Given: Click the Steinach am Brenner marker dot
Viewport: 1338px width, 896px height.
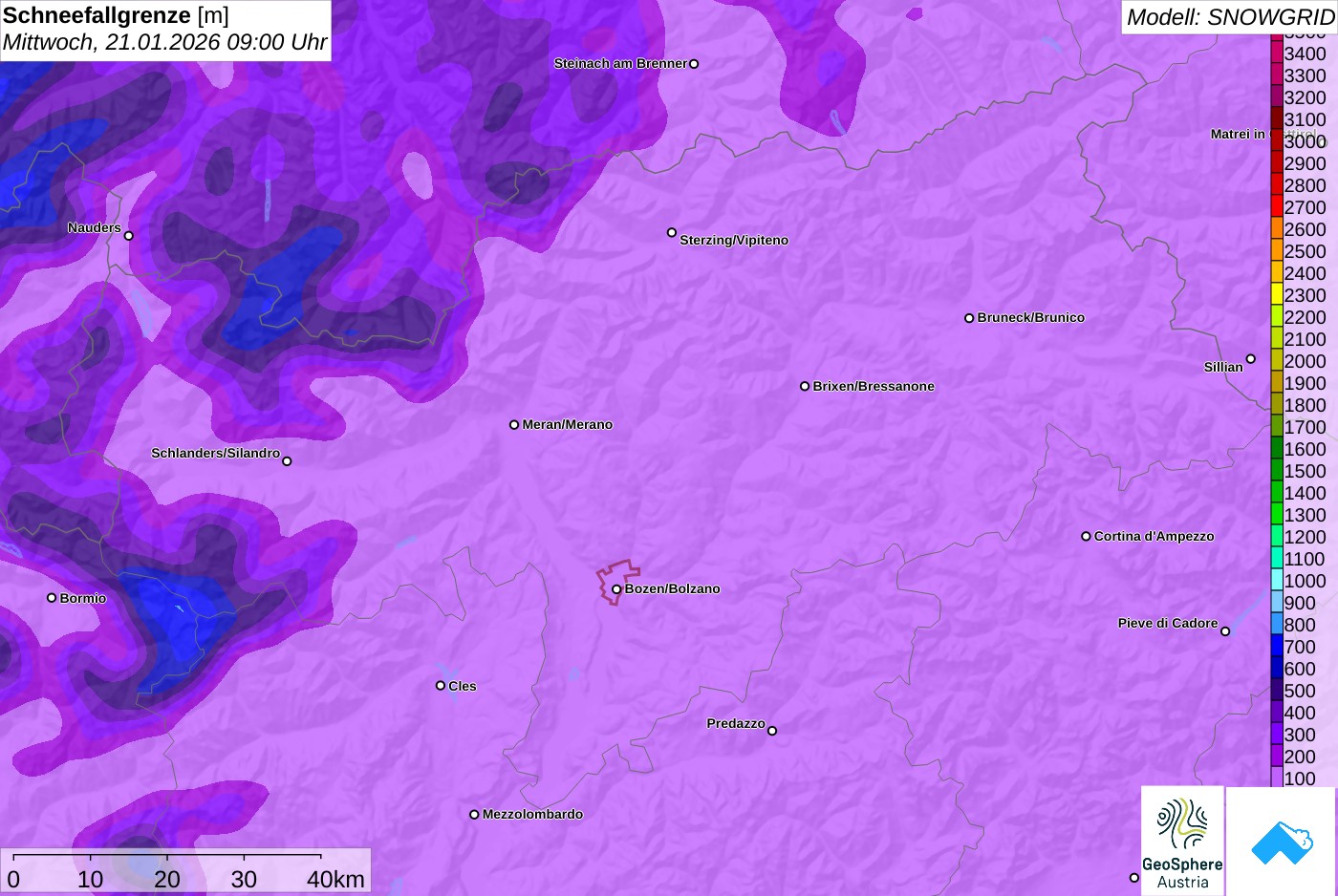Looking at the screenshot, I should click(694, 64).
